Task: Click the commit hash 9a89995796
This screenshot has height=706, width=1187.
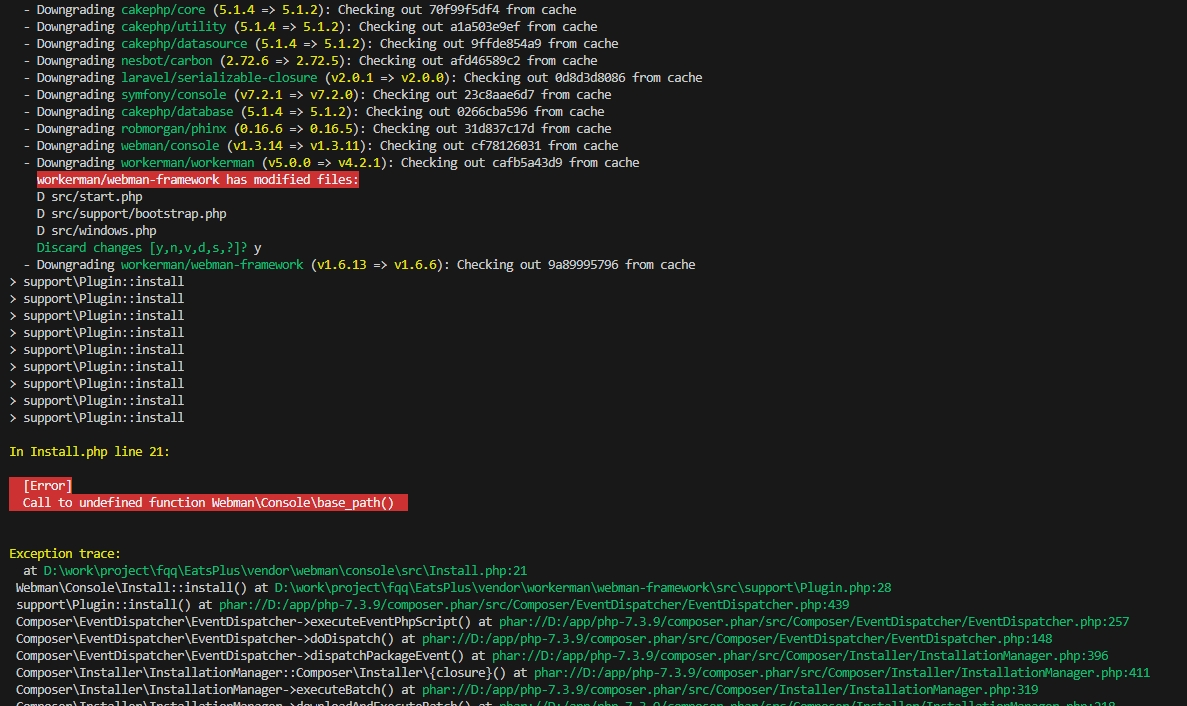Action: point(583,265)
